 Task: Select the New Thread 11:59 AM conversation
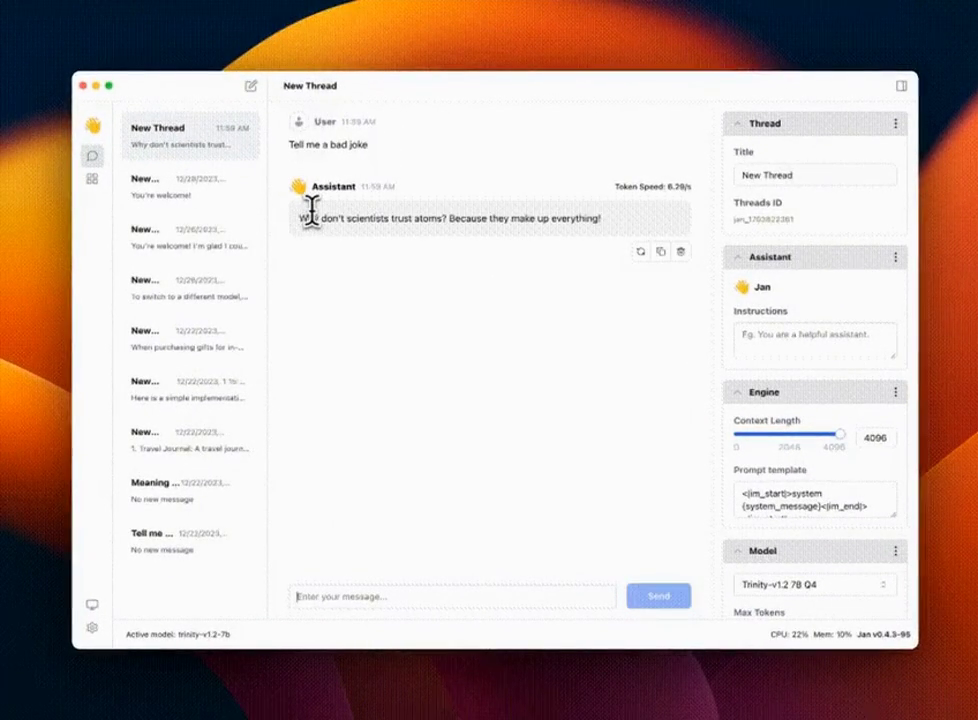click(x=190, y=136)
